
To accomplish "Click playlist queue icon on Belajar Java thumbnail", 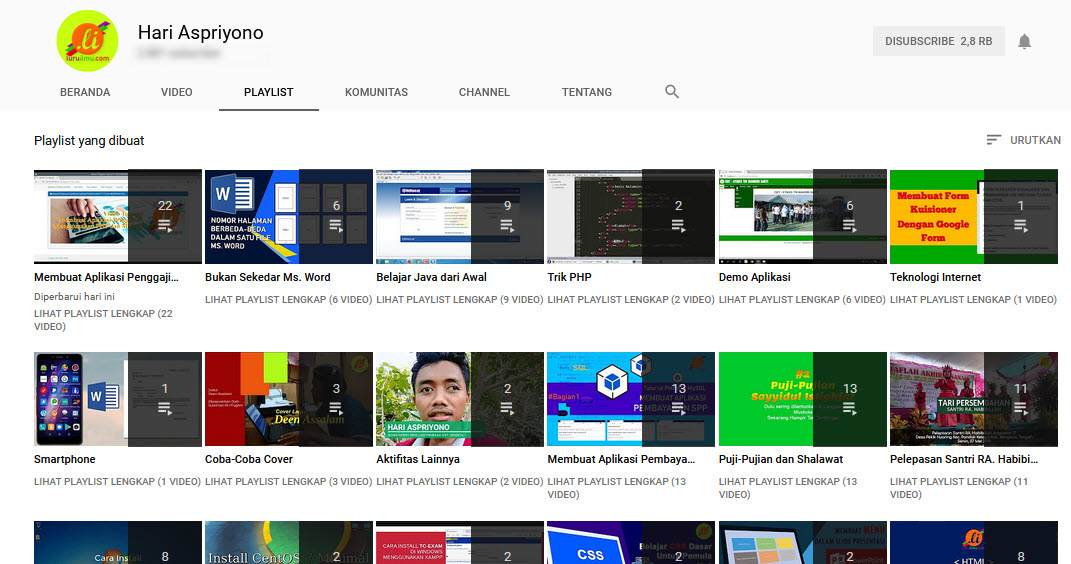I will click(x=507, y=225).
